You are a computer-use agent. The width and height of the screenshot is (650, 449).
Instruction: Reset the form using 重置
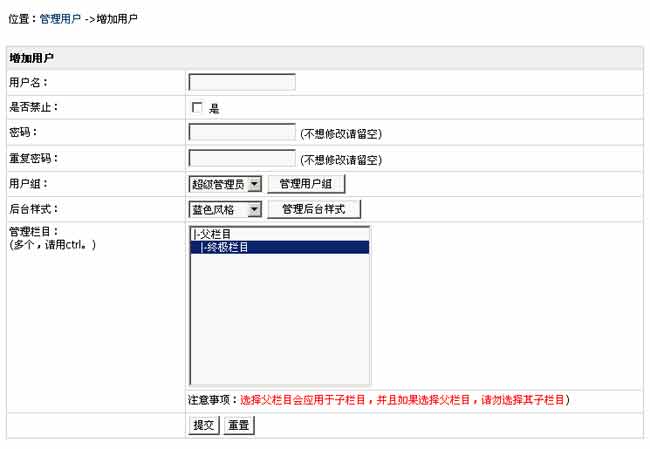point(238,425)
